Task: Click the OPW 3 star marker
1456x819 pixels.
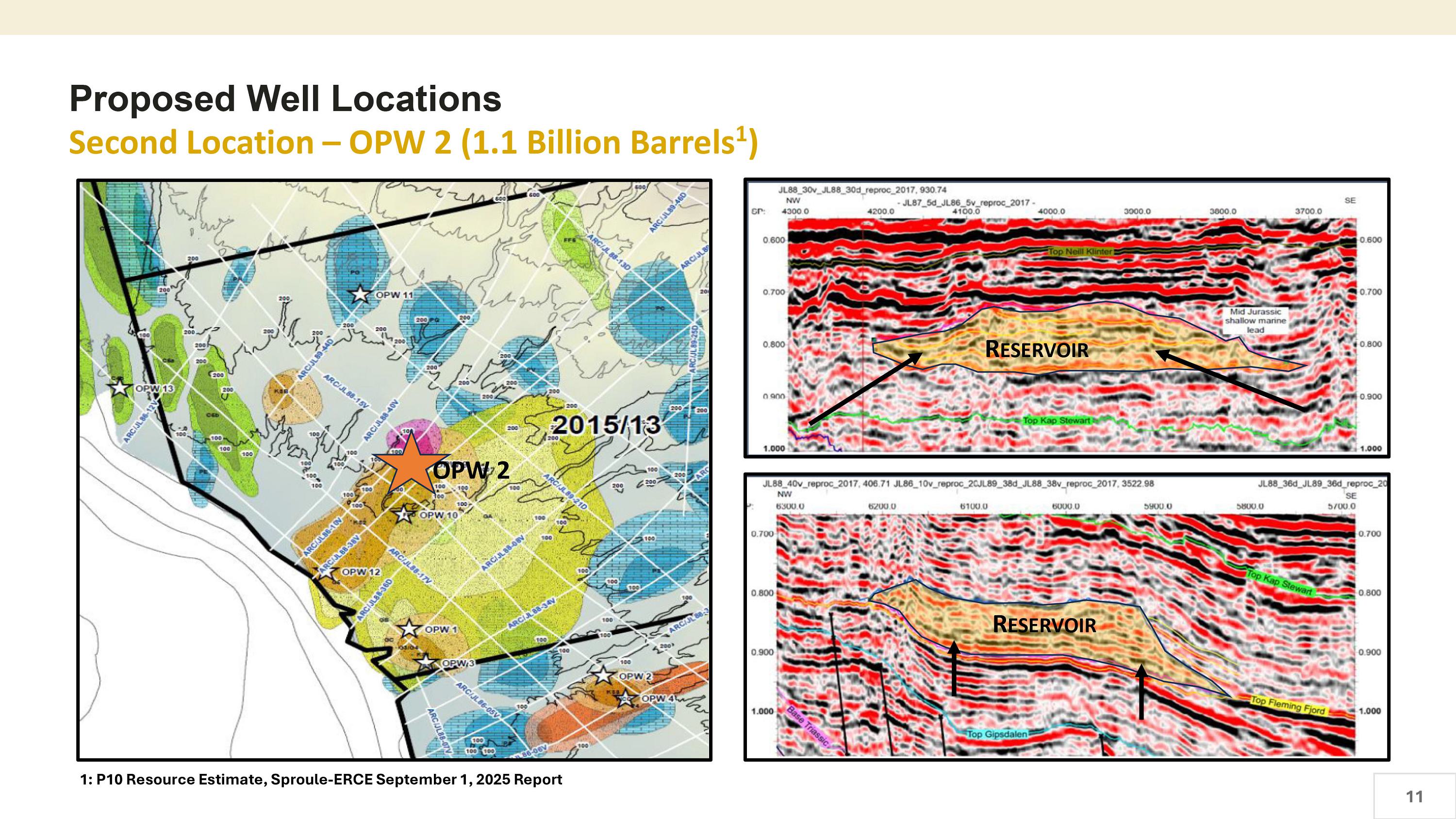Action: [x=426, y=662]
